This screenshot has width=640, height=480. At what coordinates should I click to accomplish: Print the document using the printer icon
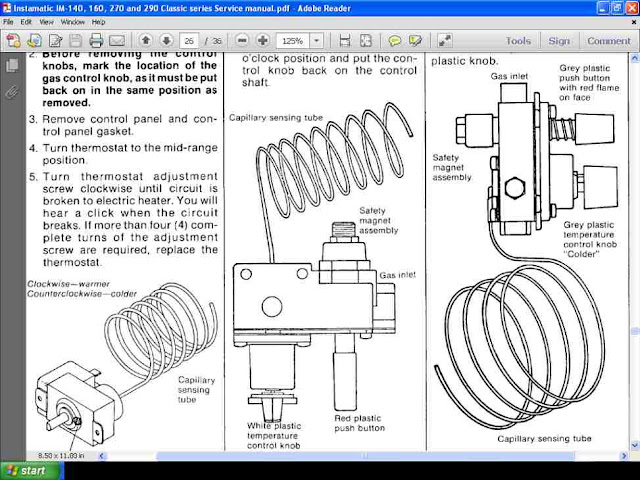click(96, 40)
